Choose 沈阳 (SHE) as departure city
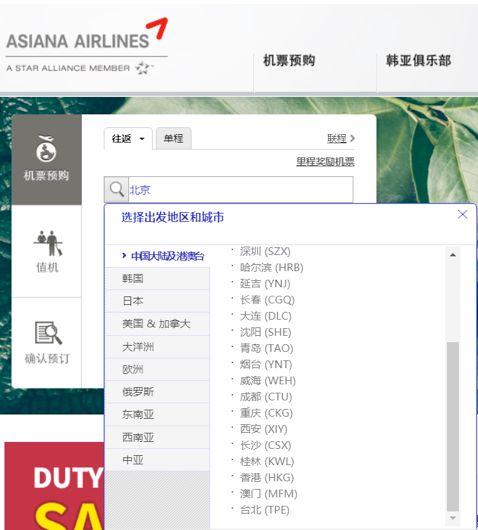The image size is (478, 530). 265,332
